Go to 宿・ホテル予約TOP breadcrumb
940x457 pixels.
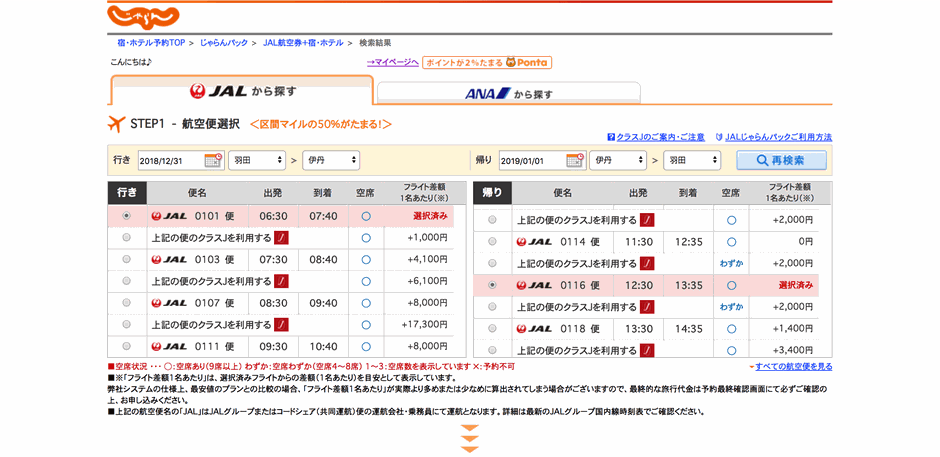coord(151,43)
